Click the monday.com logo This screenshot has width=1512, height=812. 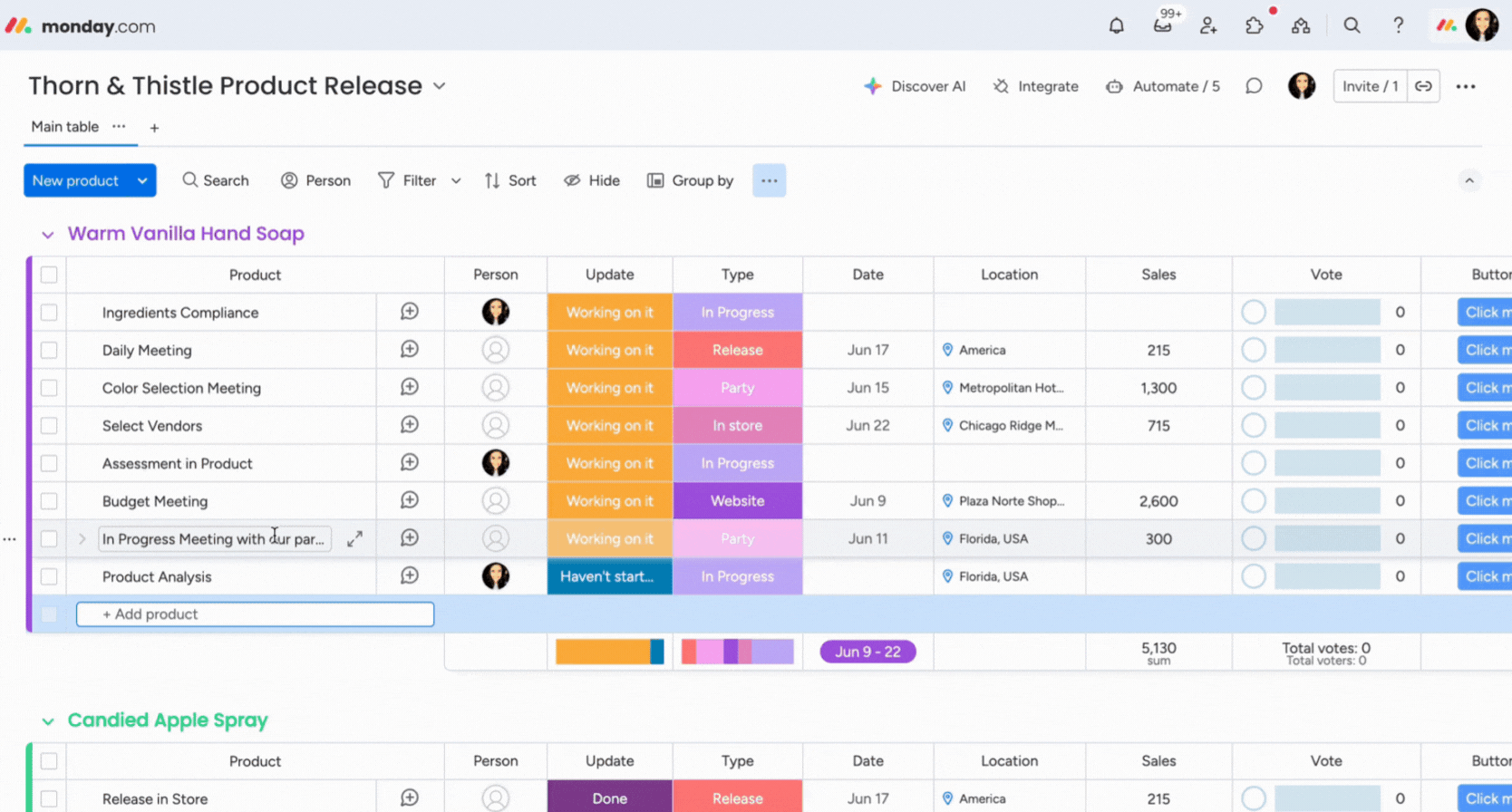pos(81,26)
